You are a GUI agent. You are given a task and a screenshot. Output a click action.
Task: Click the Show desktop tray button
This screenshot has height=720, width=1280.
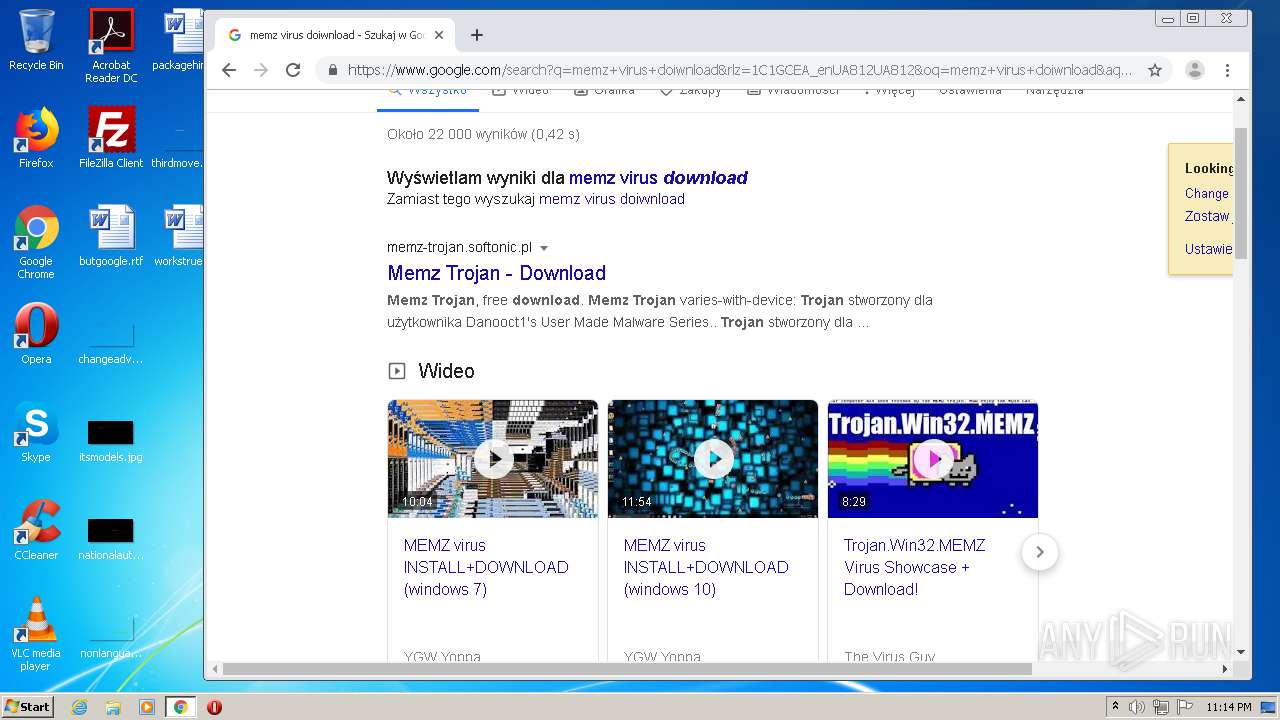(1270, 707)
